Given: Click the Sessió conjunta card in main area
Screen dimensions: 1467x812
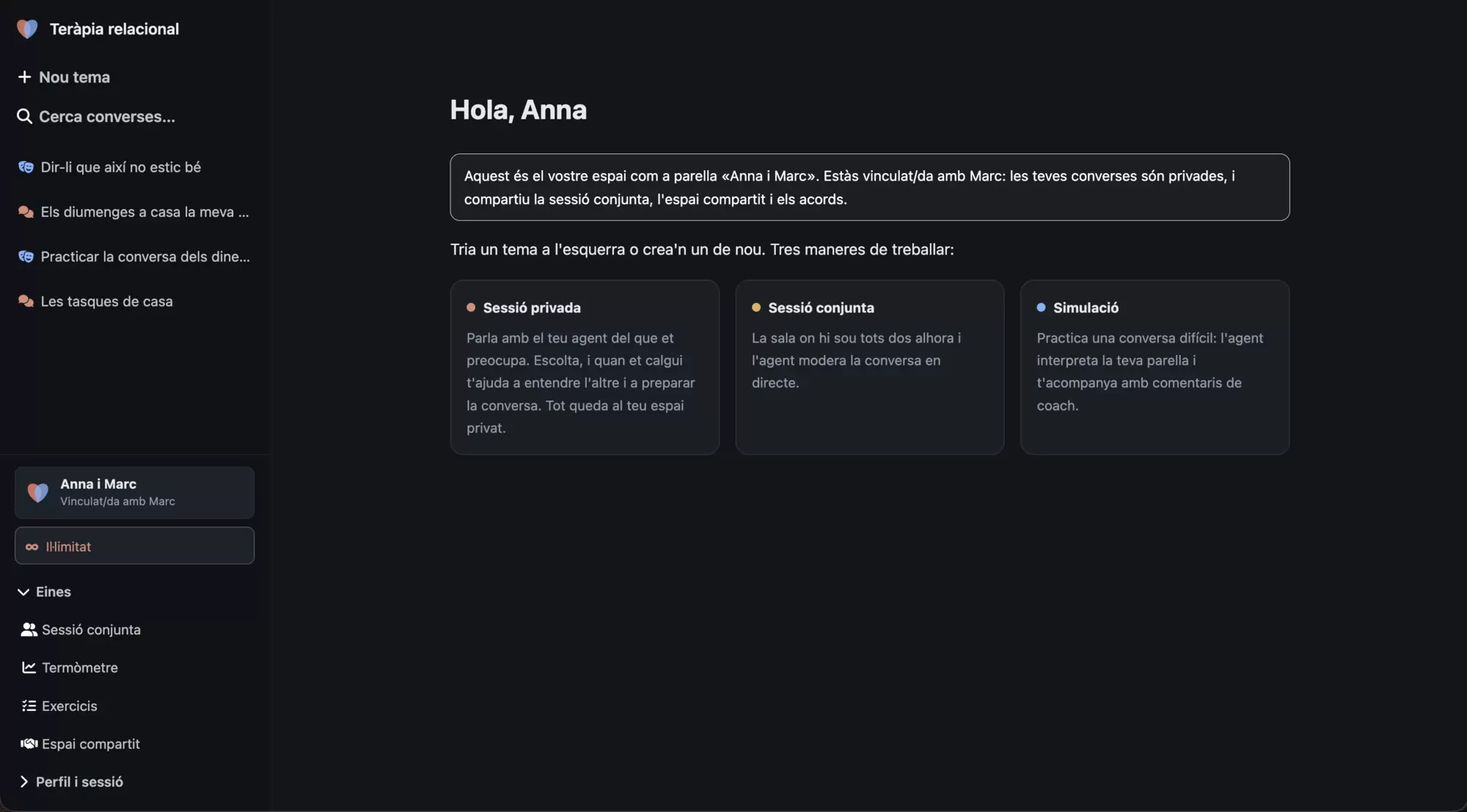Looking at the screenshot, I should tap(870, 367).
